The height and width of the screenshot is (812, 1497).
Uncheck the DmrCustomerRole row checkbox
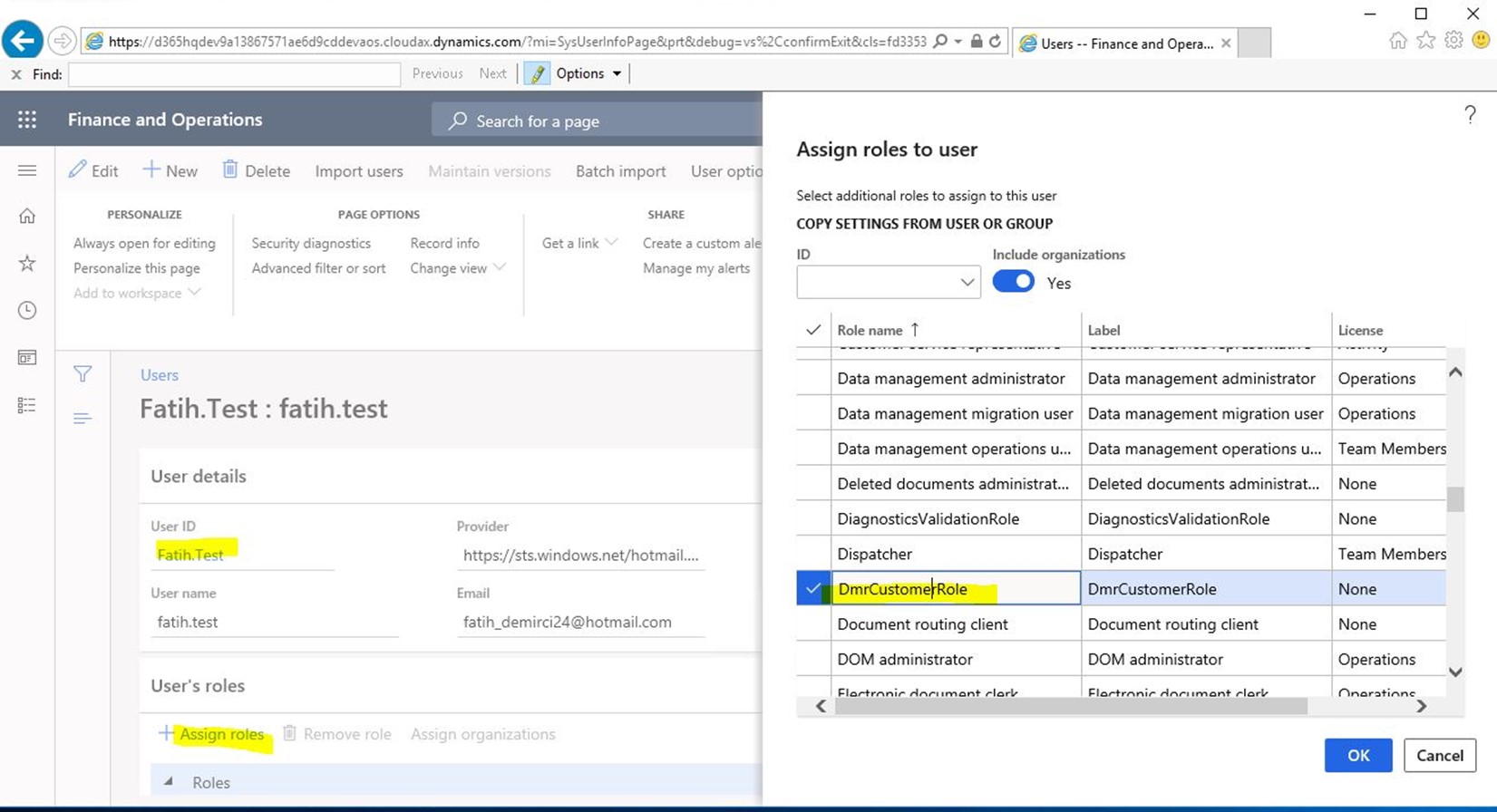click(813, 589)
